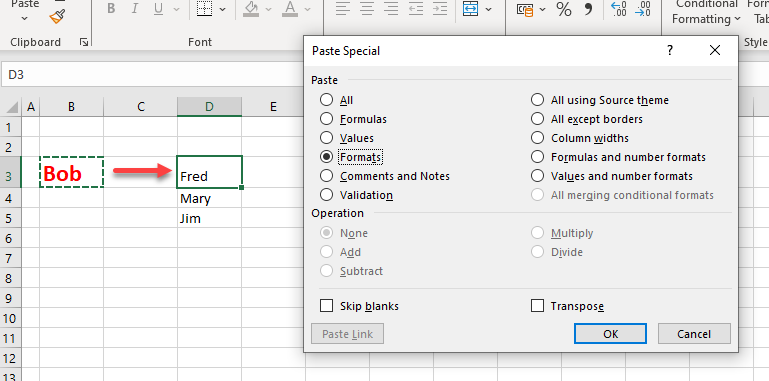Center align the text

click(367, 8)
